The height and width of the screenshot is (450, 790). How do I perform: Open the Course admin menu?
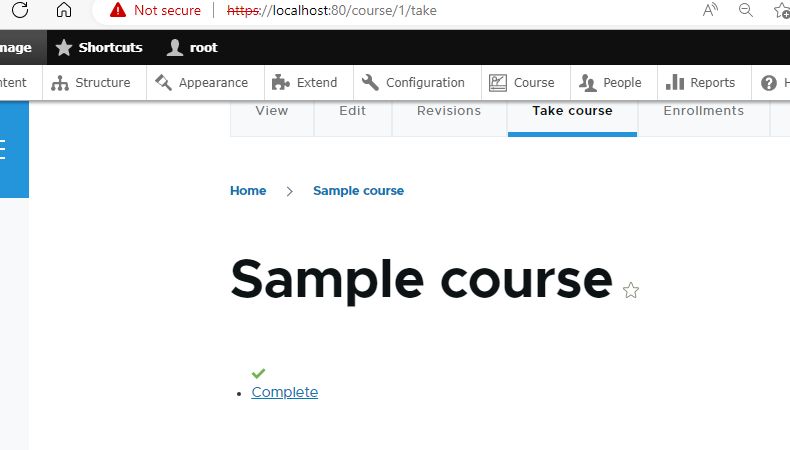coord(522,83)
